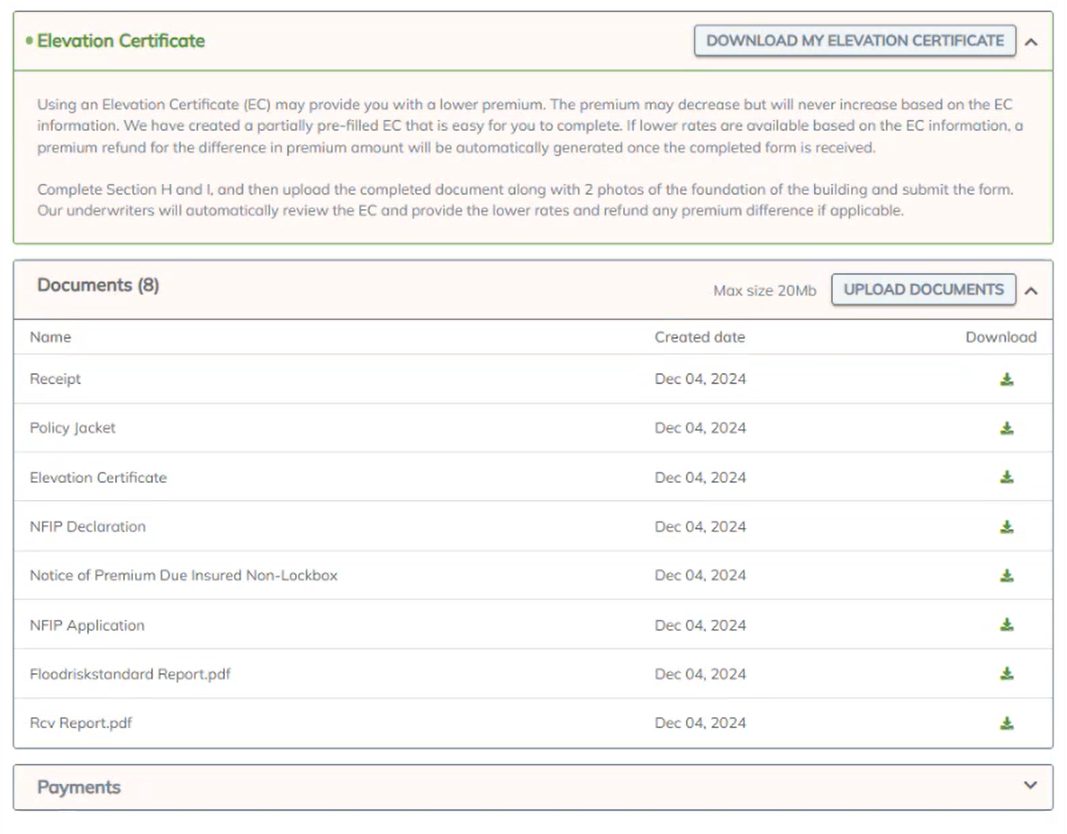Collapse the Documents section chevron
This screenshot has width=1067, height=834.
click(x=1032, y=290)
